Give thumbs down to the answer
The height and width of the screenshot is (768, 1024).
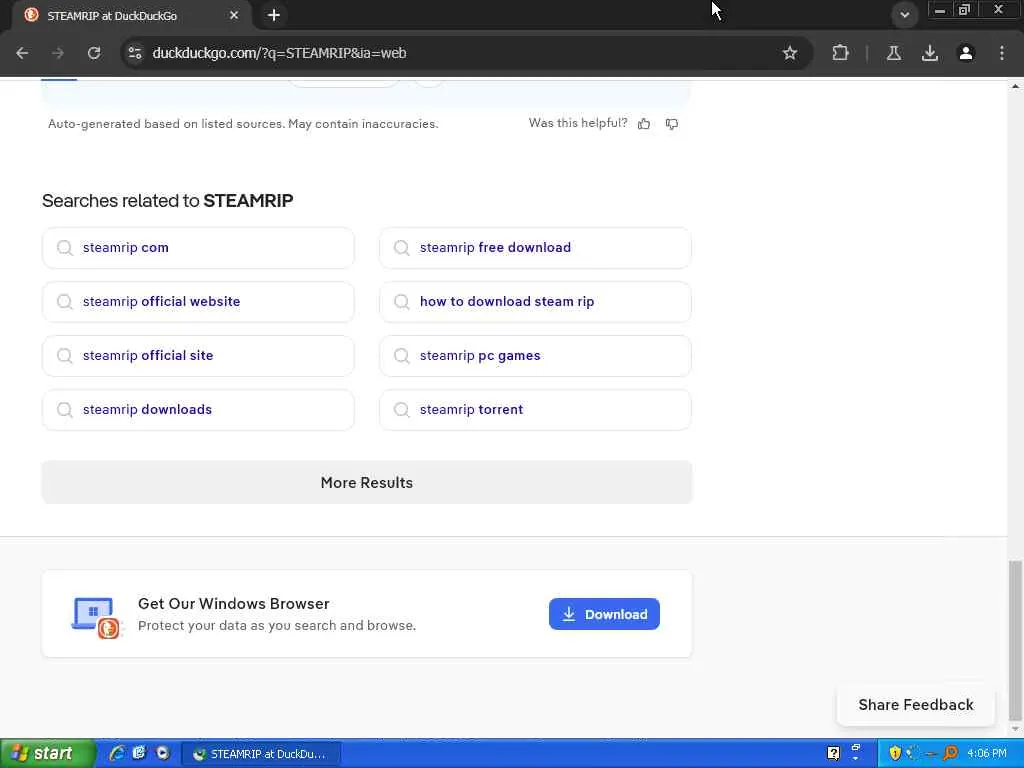[671, 123]
